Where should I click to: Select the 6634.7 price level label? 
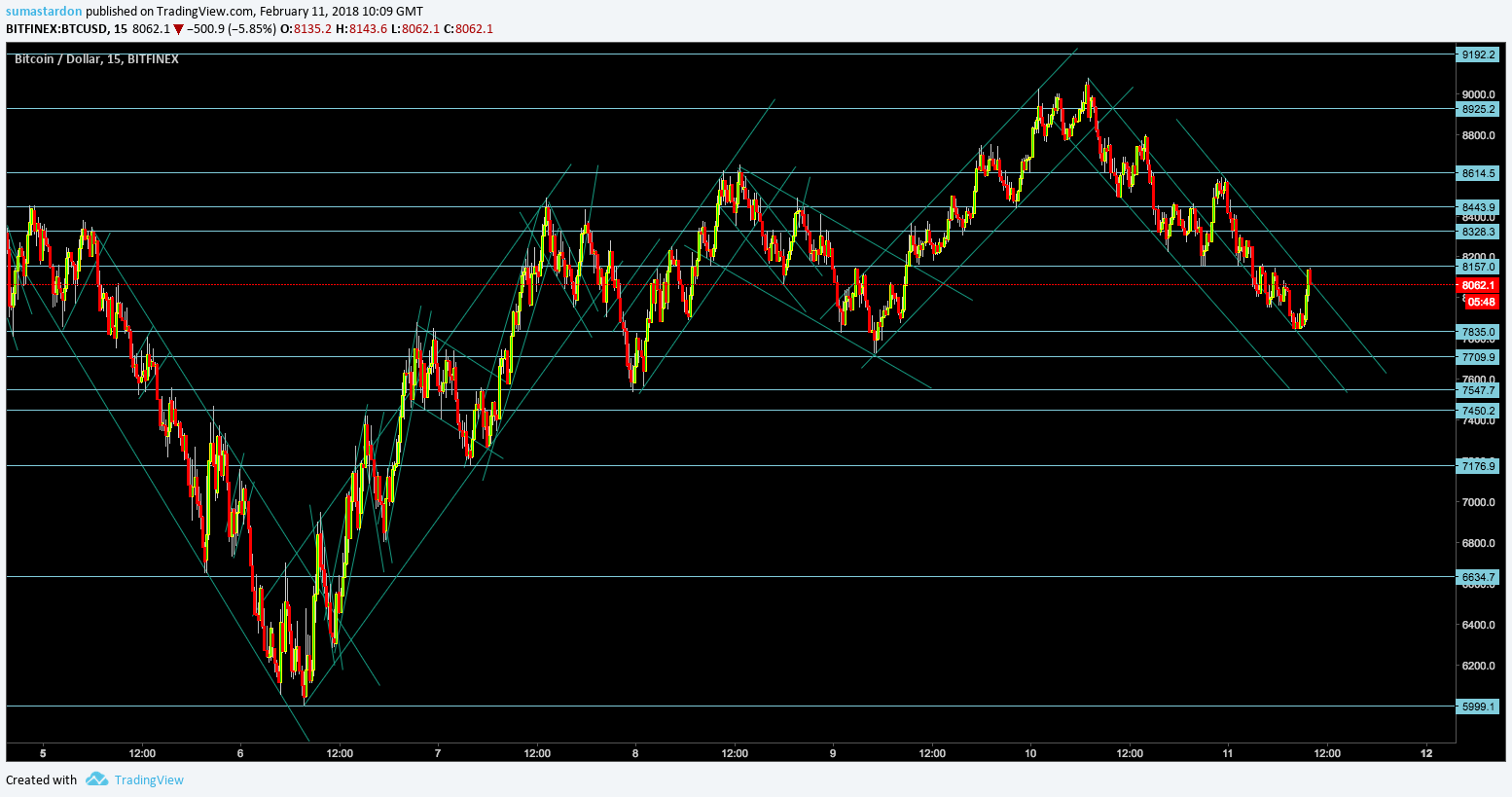1477,577
